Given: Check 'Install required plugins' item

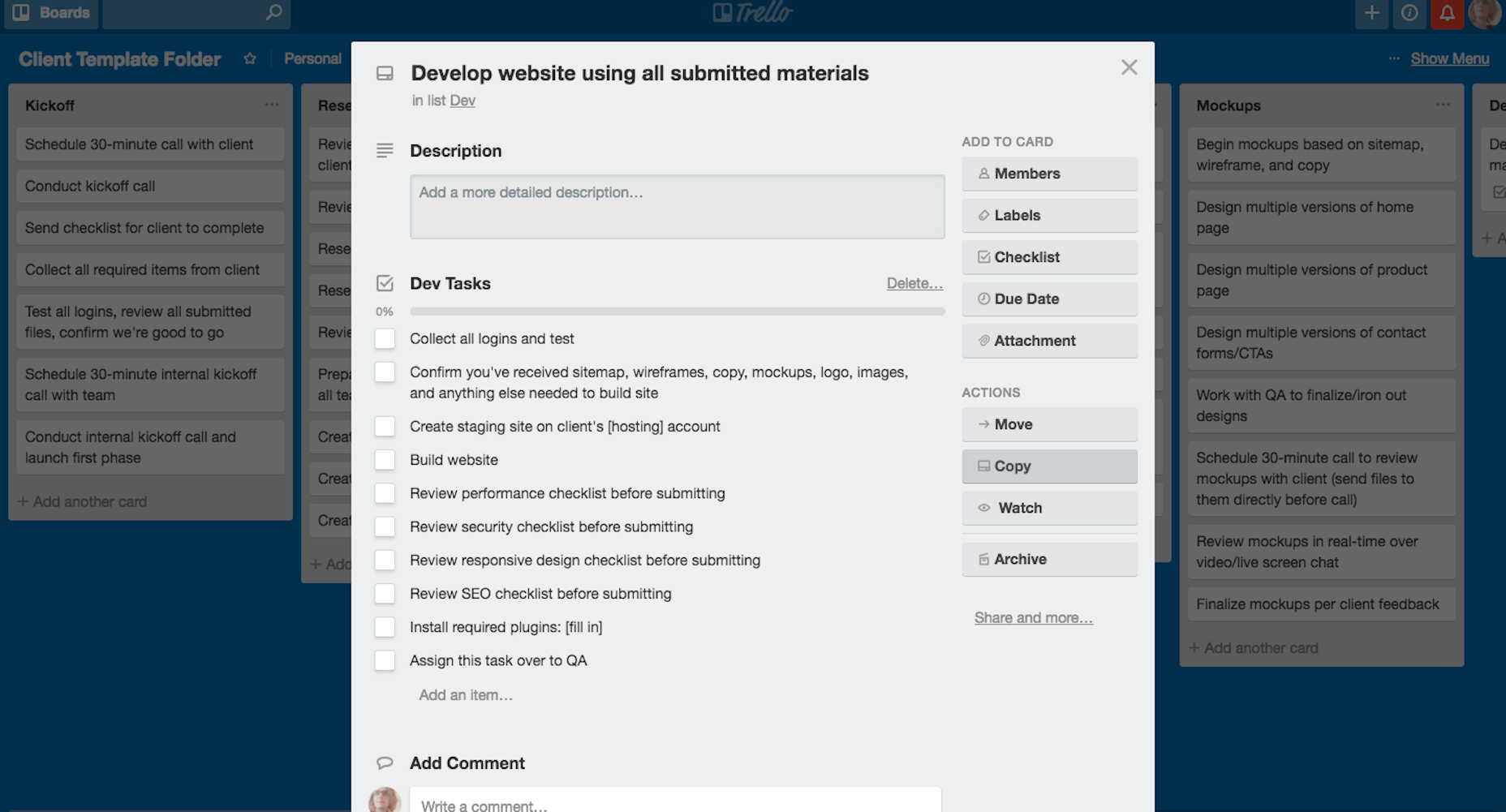Looking at the screenshot, I should coord(385,627).
